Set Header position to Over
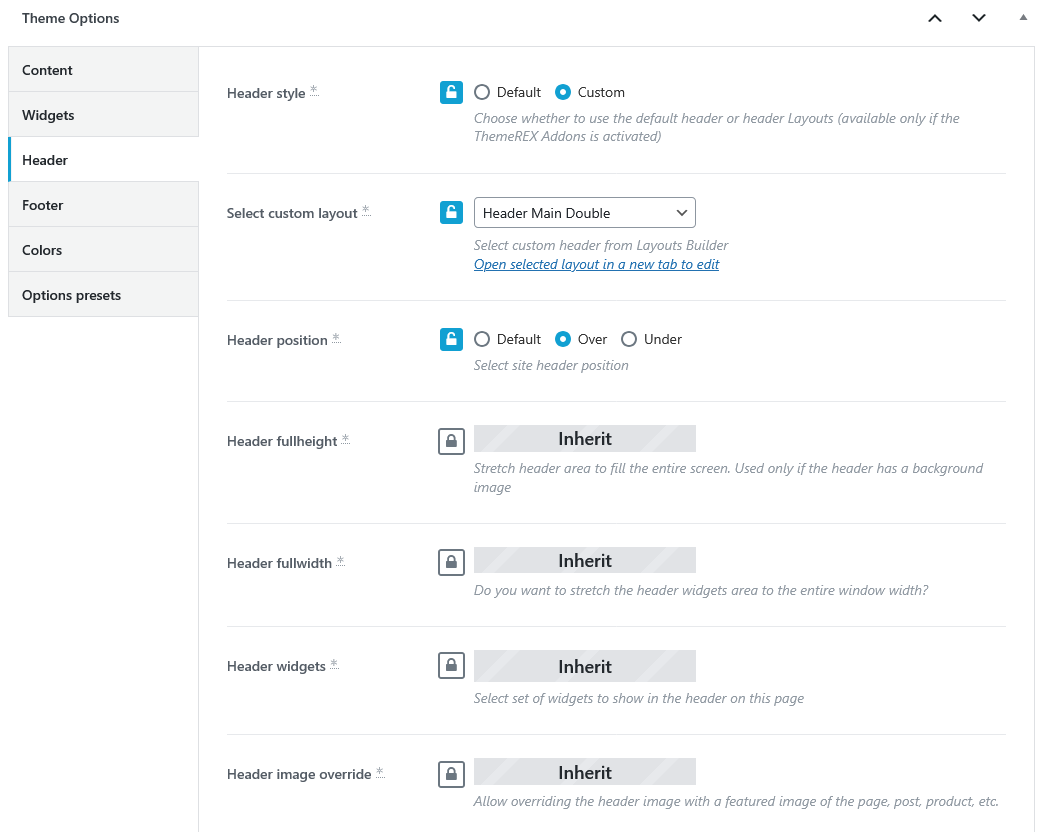The image size is (1041, 832). pos(563,339)
